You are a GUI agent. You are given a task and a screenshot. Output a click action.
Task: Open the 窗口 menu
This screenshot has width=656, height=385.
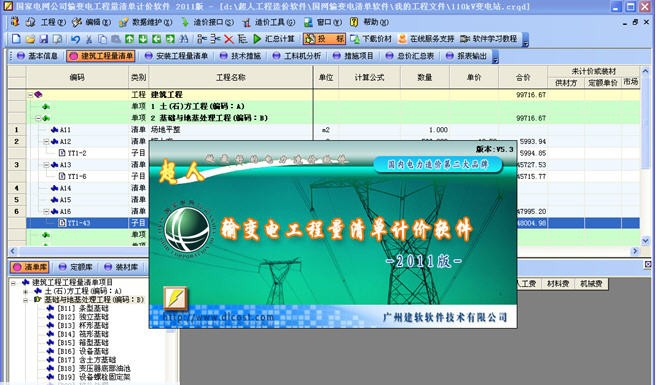pos(329,22)
